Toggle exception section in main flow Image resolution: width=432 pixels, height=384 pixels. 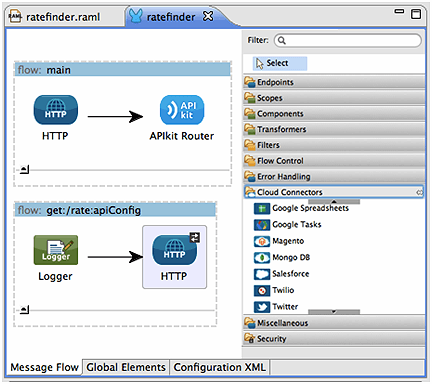[x=24, y=169]
